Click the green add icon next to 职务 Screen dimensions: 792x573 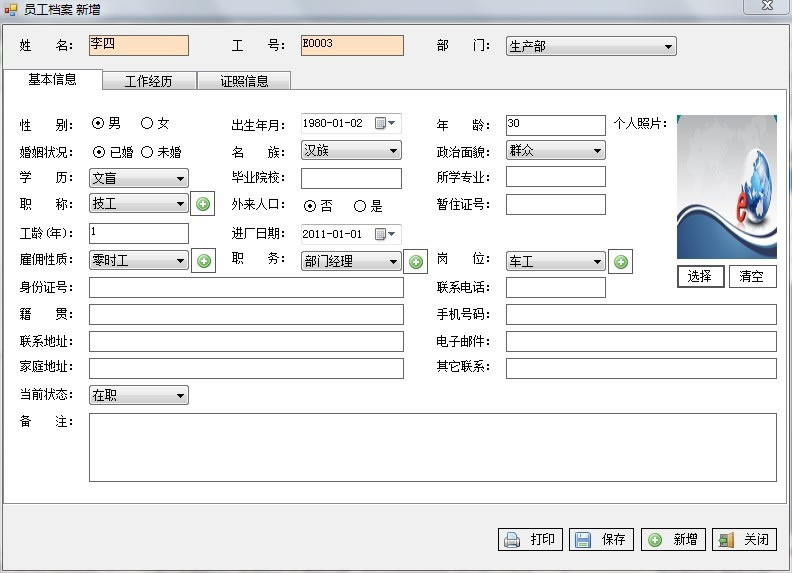(x=416, y=262)
